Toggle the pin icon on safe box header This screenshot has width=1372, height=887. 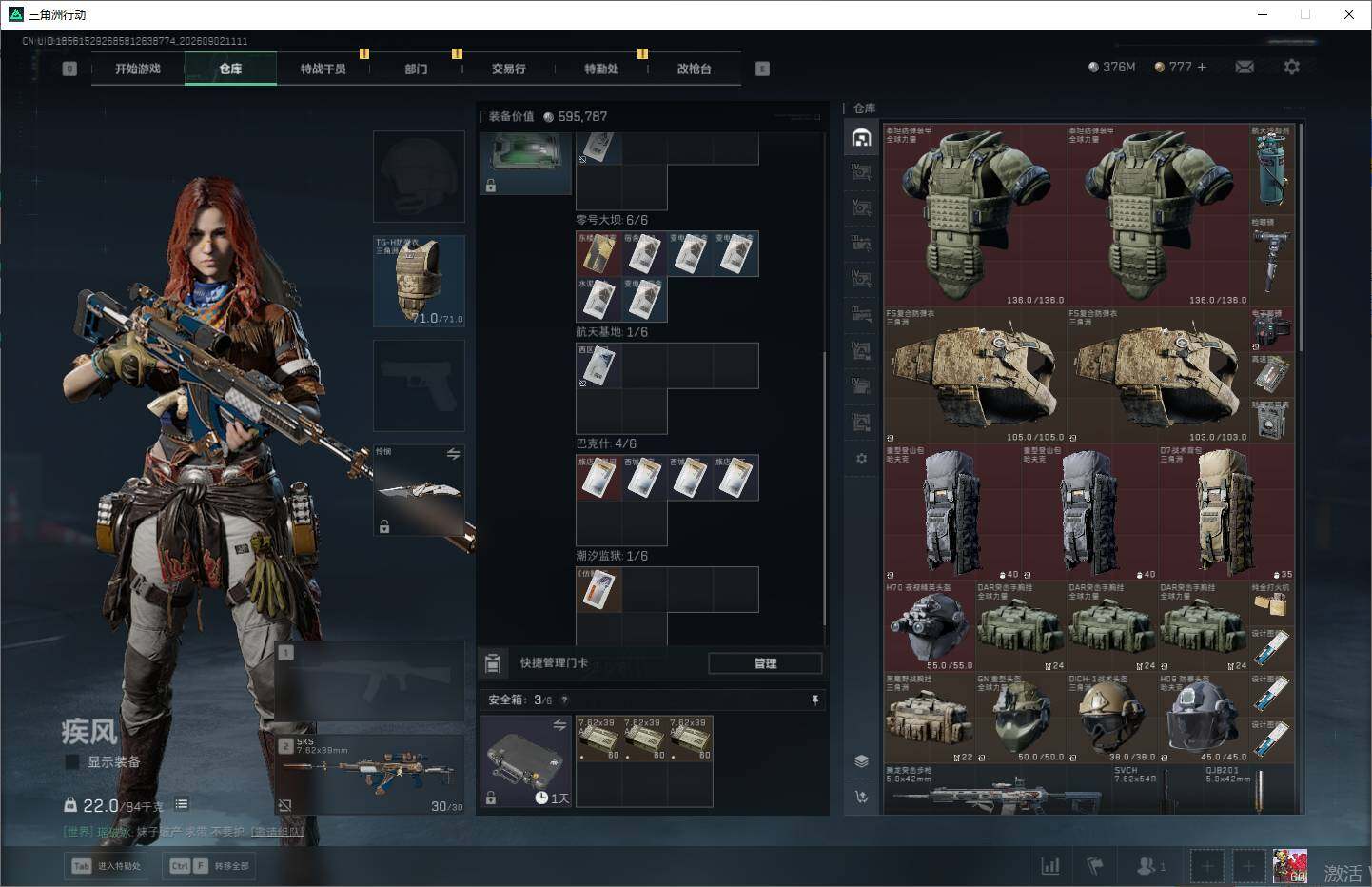pos(814,700)
